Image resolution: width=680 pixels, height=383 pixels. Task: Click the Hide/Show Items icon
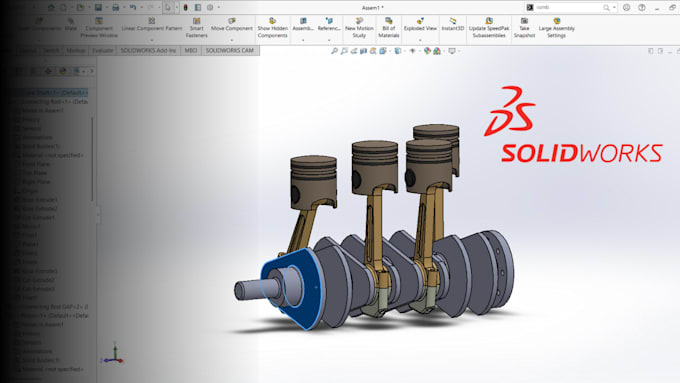coord(412,51)
